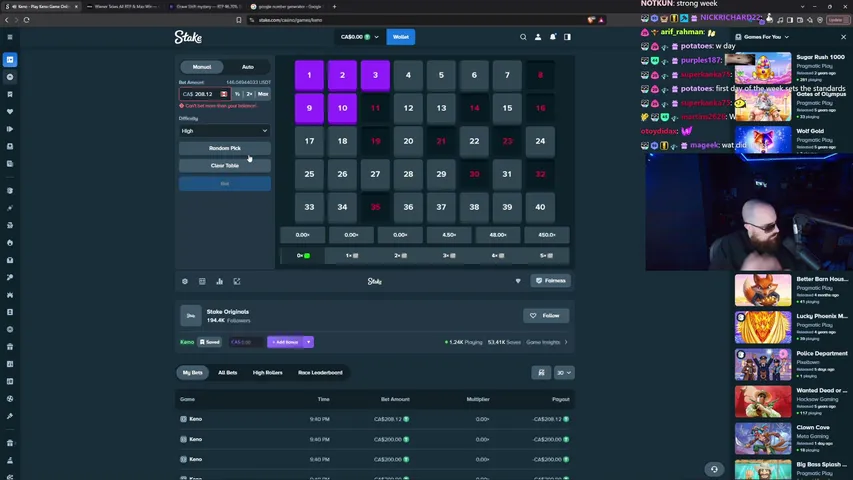Click the Add Bonus button
This screenshot has height=480, width=853.
click(285, 342)
